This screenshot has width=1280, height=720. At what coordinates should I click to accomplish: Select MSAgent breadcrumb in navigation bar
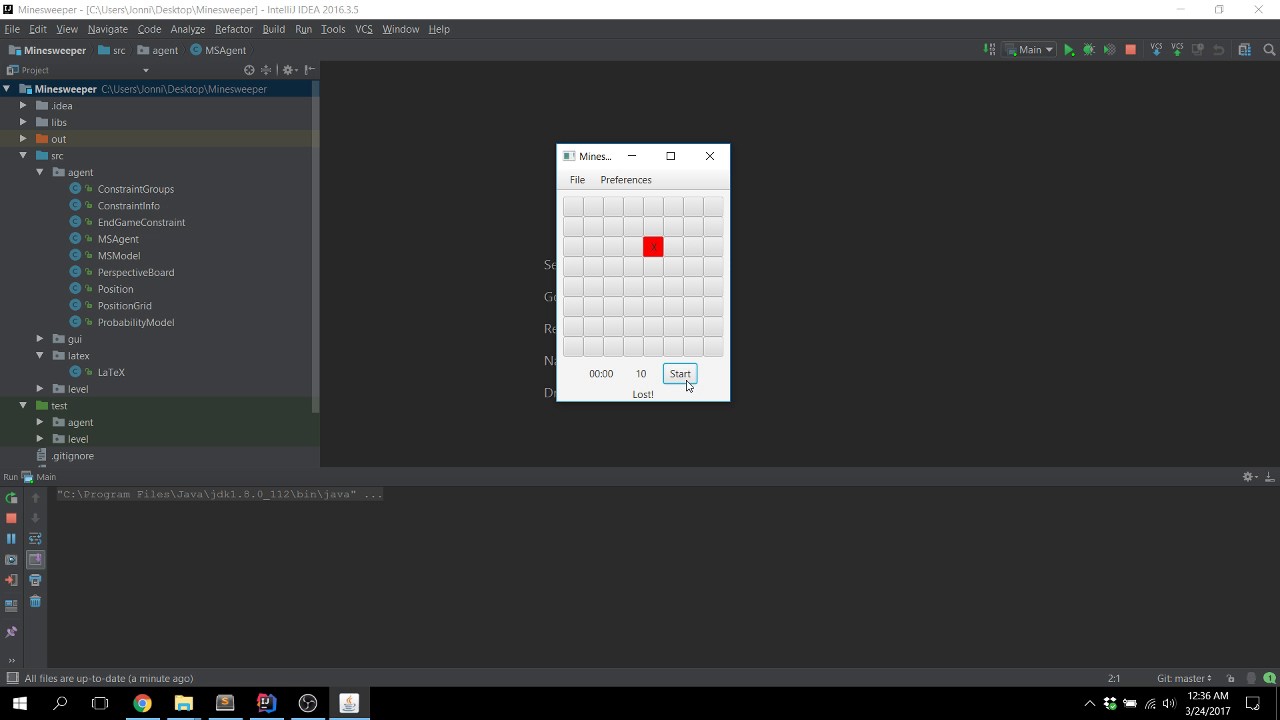click(x=218, y=50)
